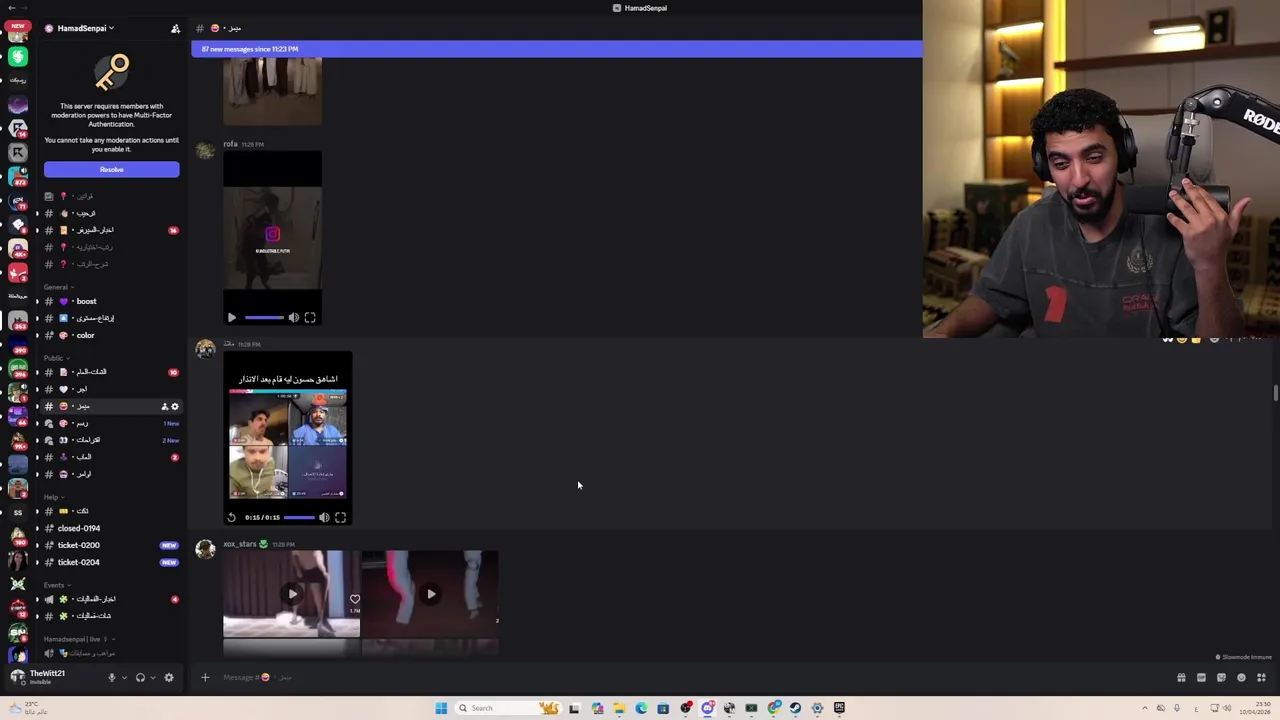Open Steam from the taskbar
The image size is (1280, 720).
(795, 708)
